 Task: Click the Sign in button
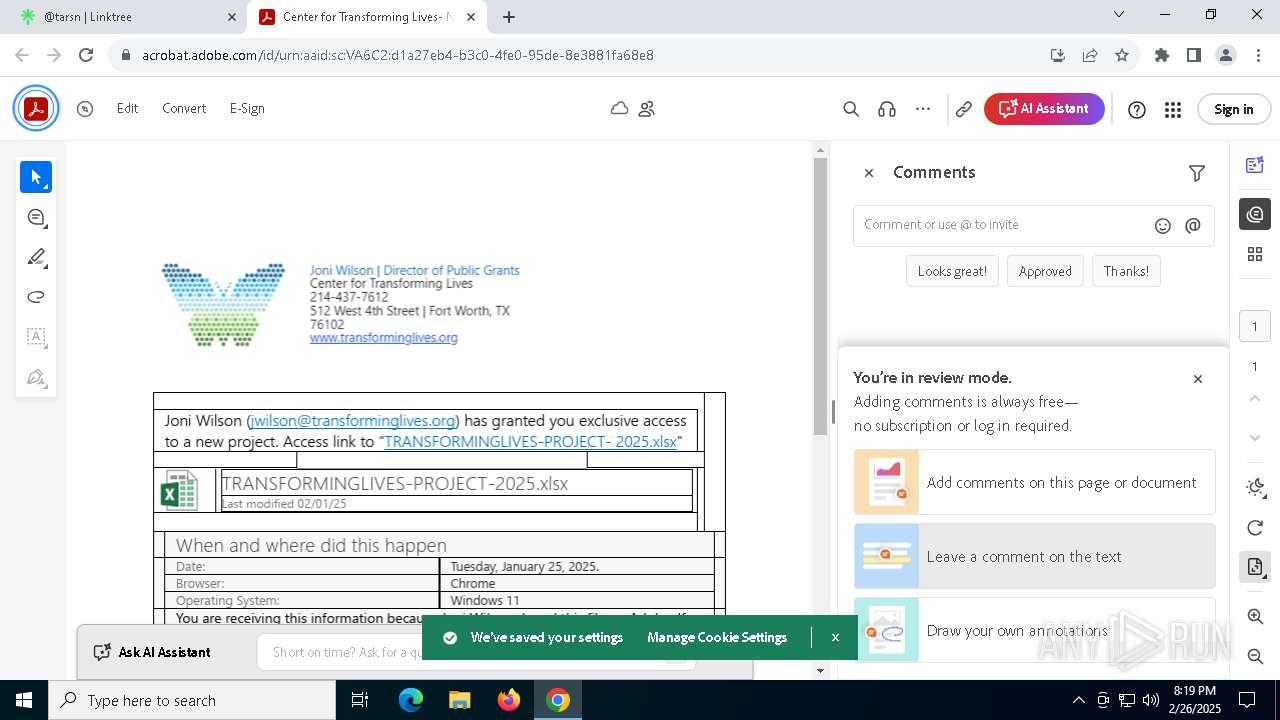tap(1233, 109)
